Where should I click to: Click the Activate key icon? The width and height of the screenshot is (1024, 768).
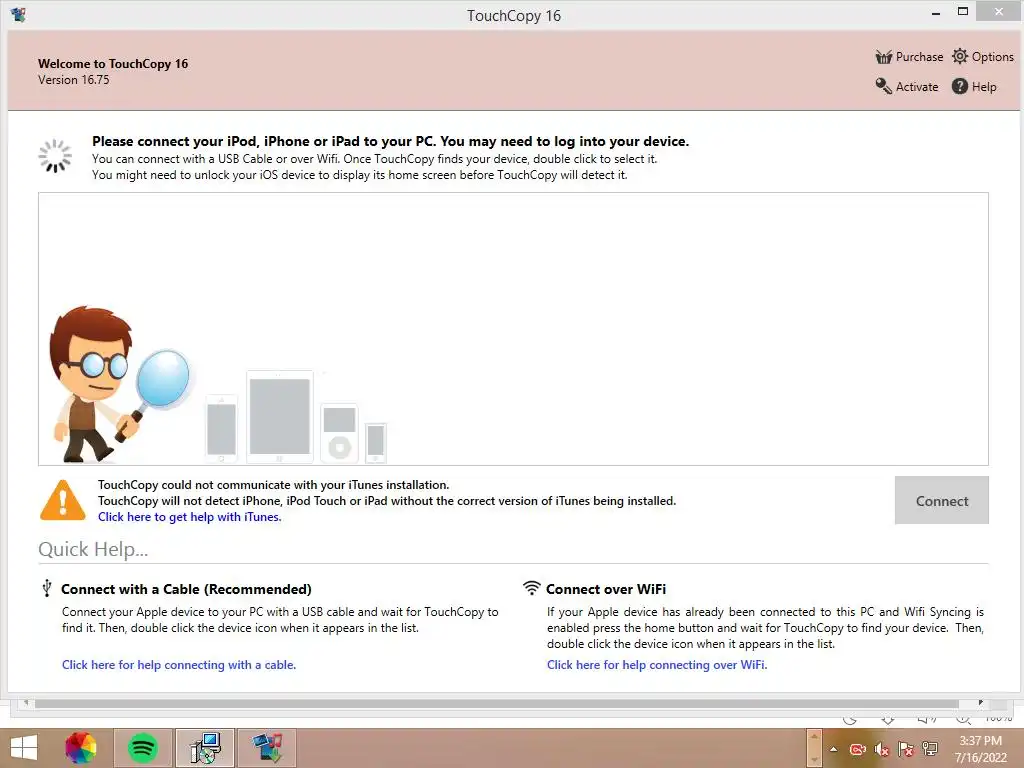(884, 86)
